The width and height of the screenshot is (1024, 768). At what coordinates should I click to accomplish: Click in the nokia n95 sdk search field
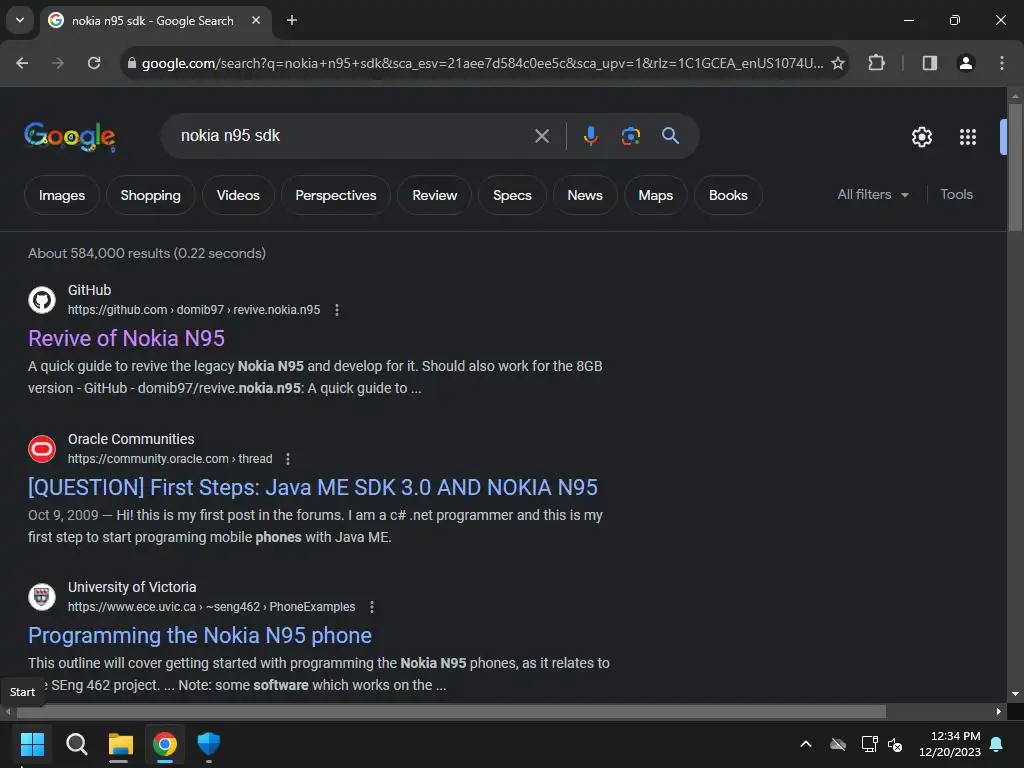click(x=353, y=136)
